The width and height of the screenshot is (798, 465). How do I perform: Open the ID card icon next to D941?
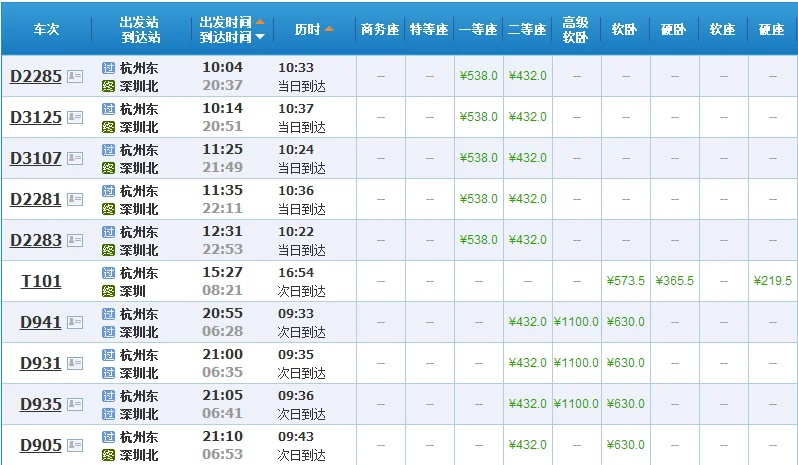click(x=75, y=322)
